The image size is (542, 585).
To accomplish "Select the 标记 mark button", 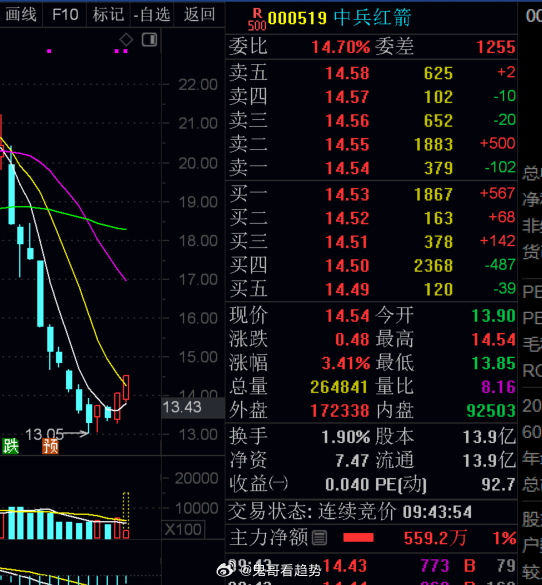I will 108,15.
